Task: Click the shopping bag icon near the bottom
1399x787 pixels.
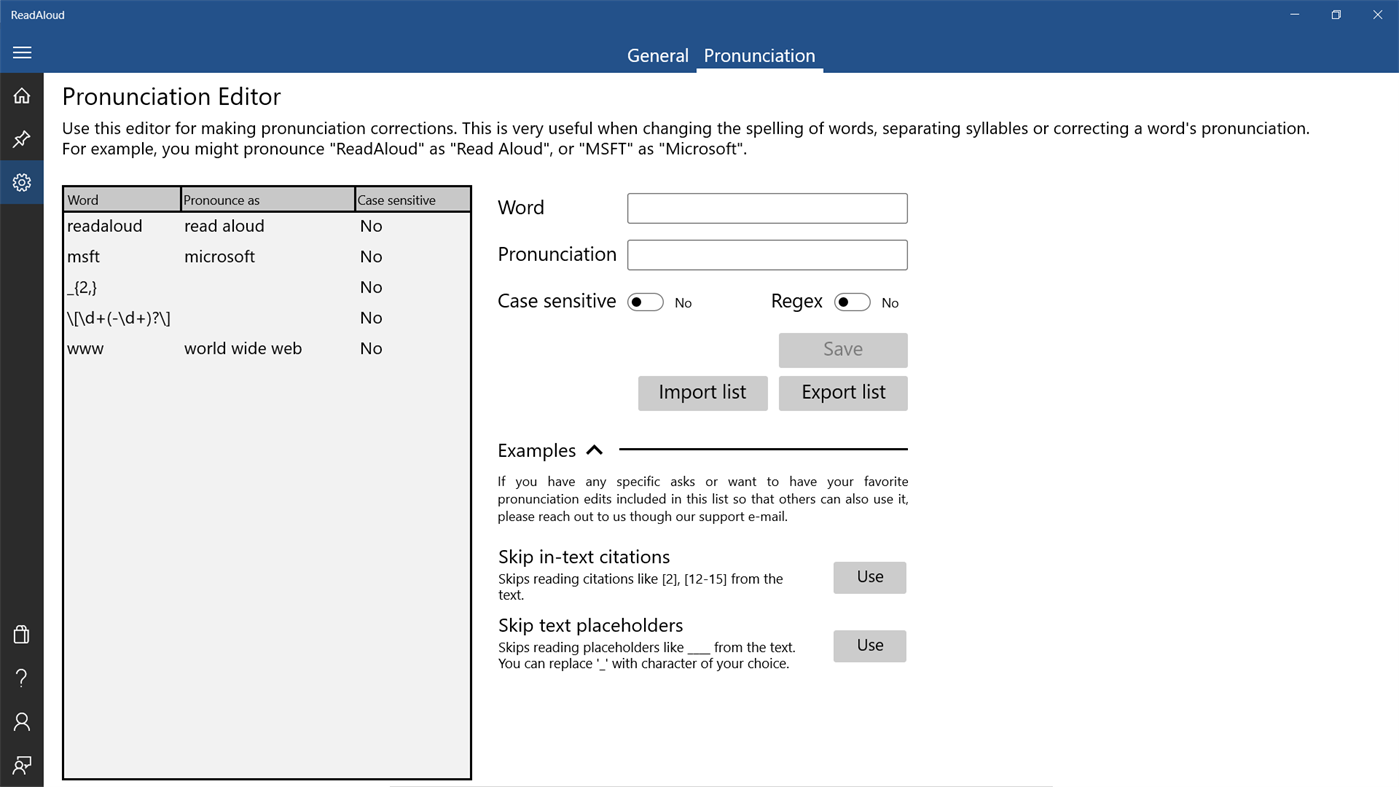Action: click(21, 633)
